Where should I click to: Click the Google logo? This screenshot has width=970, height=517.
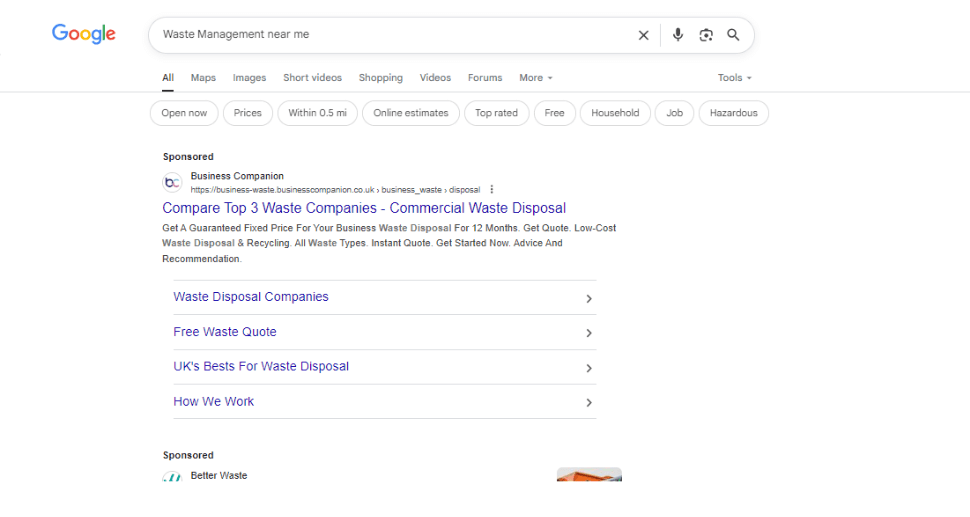(x=84, y=34)
